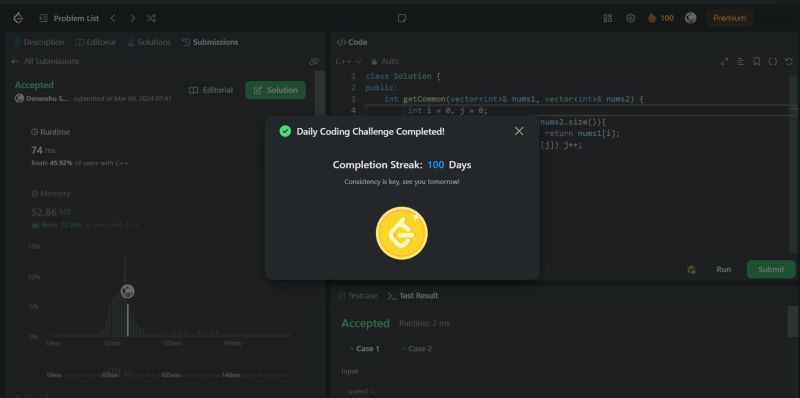Go to previous problem arrow
Viewport: 800px width, 398px height.
click(113, 18)
